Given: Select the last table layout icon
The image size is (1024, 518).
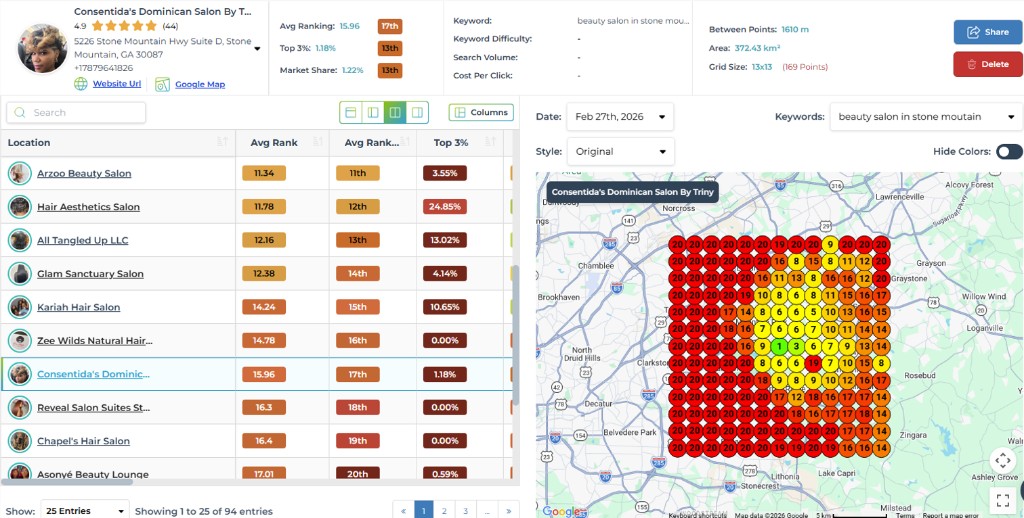Looking at the screenshot, I should (x=417, y=112).
